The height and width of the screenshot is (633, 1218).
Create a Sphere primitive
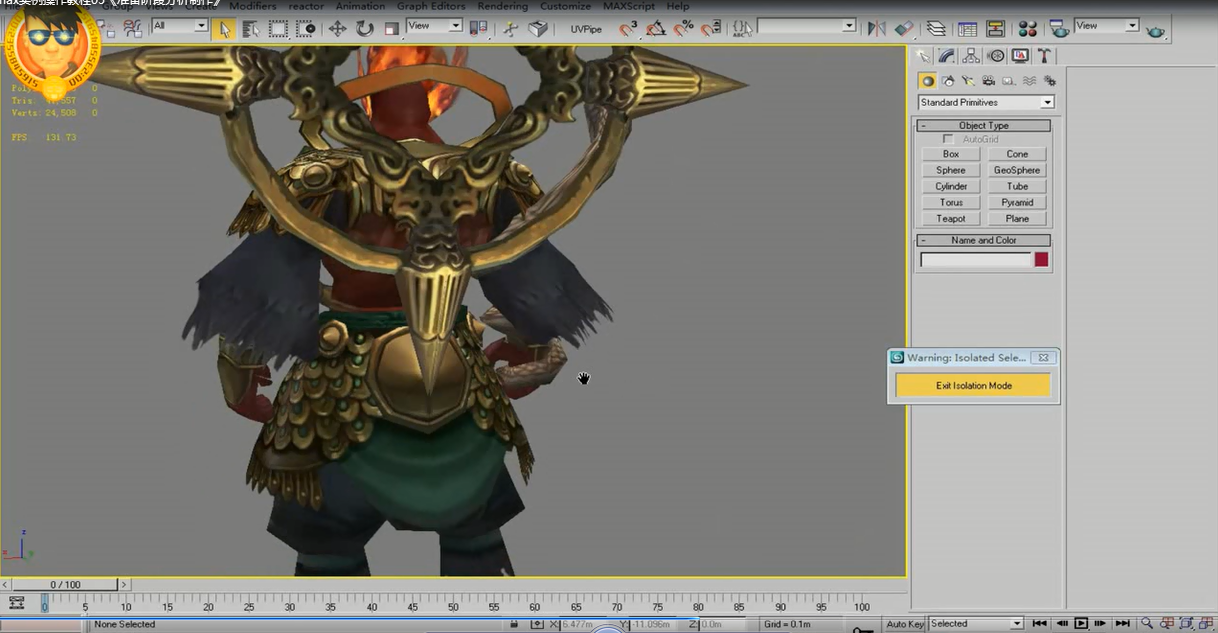(x=951, y=170)
